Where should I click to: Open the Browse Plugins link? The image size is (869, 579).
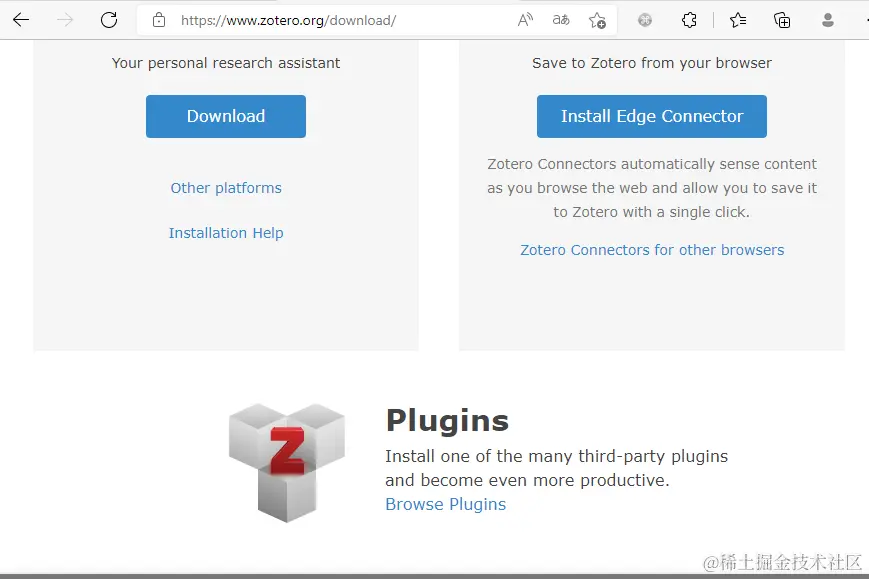click(x=446, y=504)
